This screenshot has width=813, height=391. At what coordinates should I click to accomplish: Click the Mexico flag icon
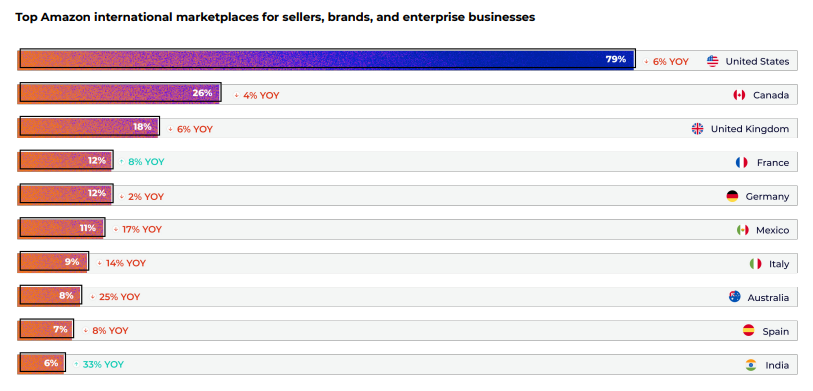(743, 230)
